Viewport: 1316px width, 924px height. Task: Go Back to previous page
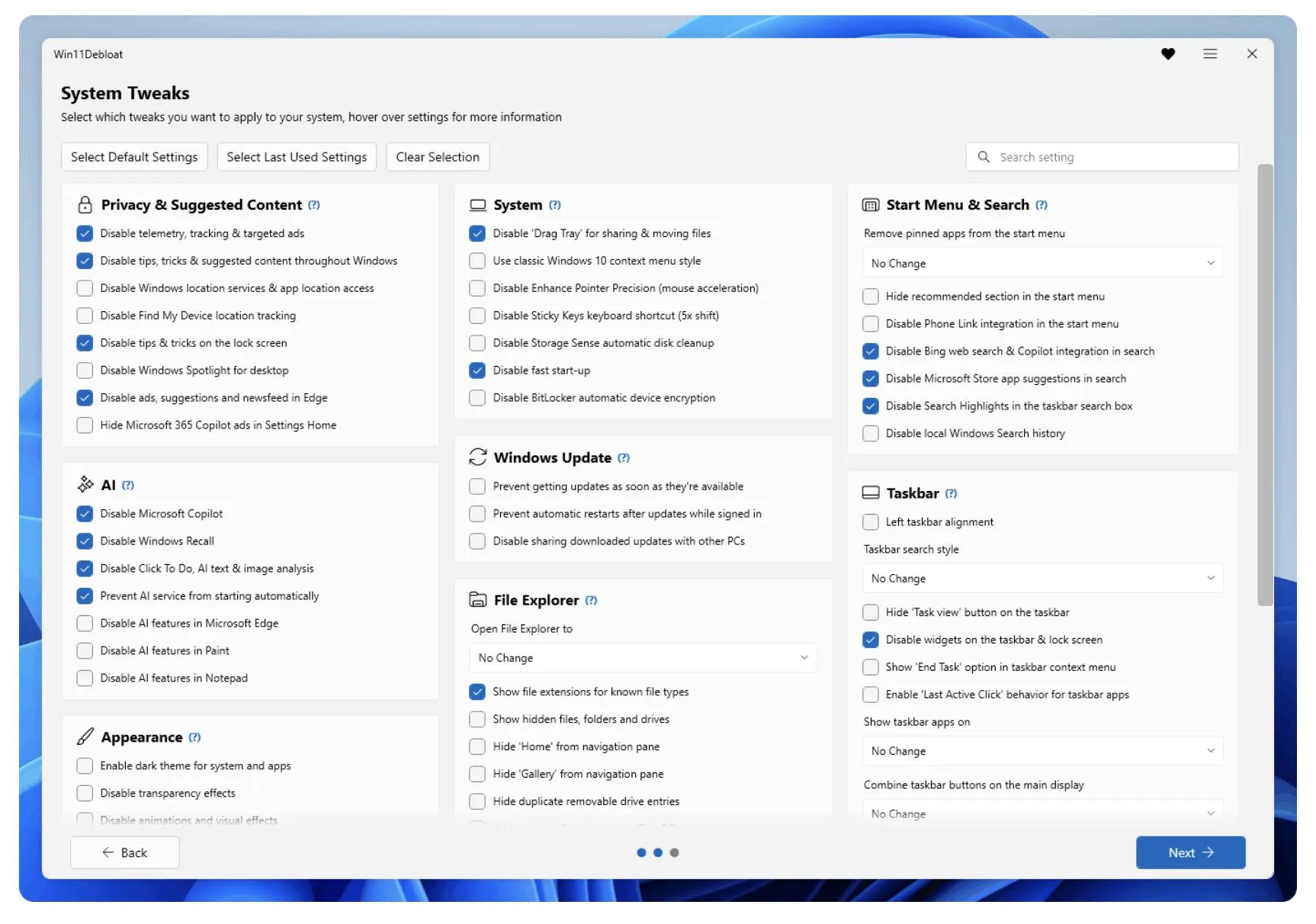125,853
